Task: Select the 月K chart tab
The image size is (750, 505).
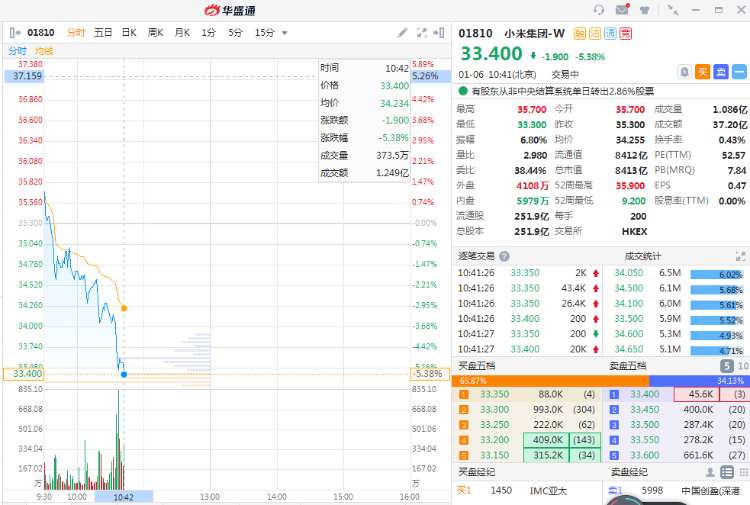Action: [x=182, y=33]
